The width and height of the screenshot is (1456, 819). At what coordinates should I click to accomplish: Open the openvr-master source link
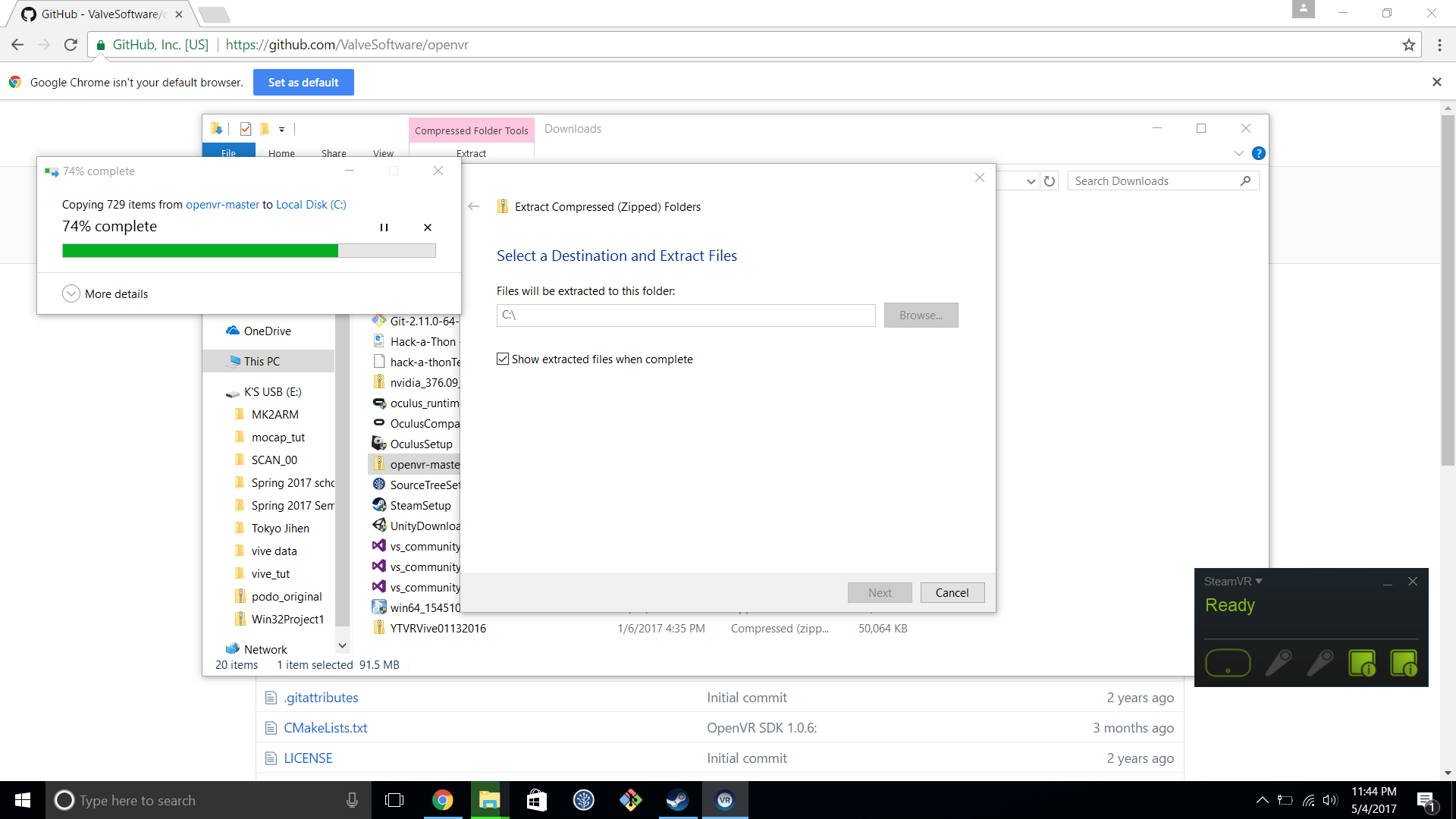[222, 205]
